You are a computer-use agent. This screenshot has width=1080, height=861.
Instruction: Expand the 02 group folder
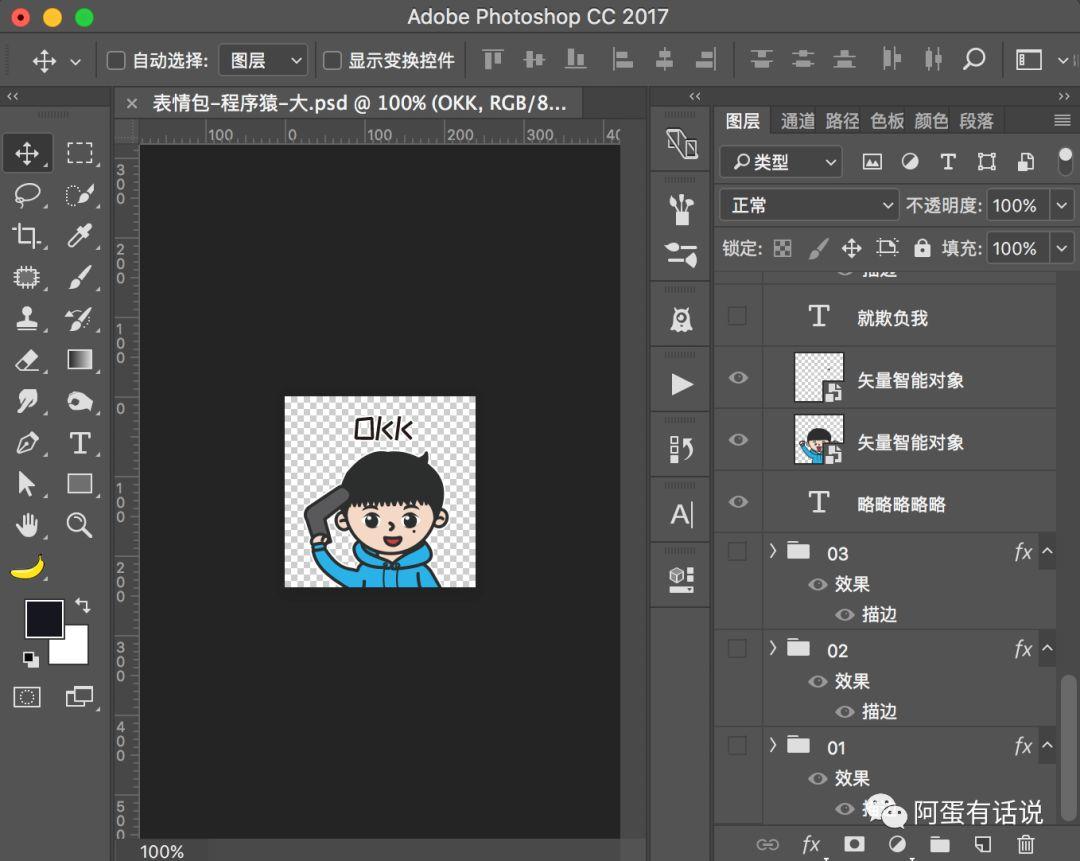pyautogui.click(x=773, y=648)
